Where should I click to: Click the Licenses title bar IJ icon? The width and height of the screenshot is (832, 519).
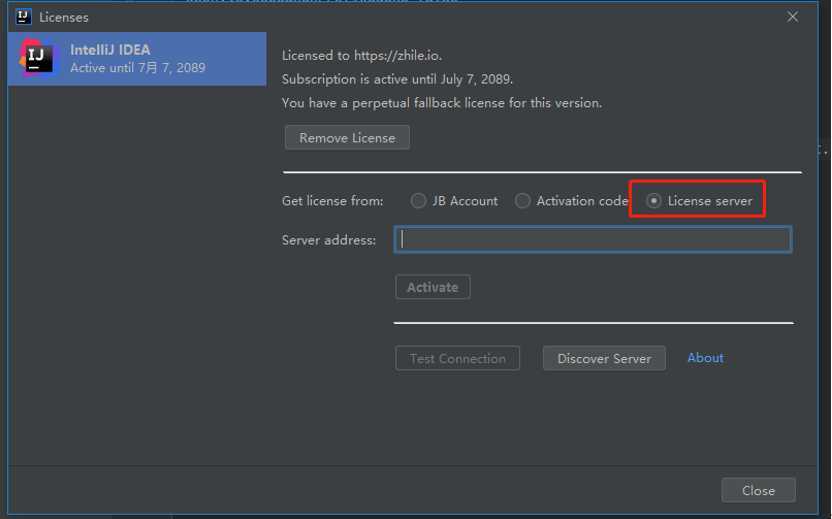23,17
